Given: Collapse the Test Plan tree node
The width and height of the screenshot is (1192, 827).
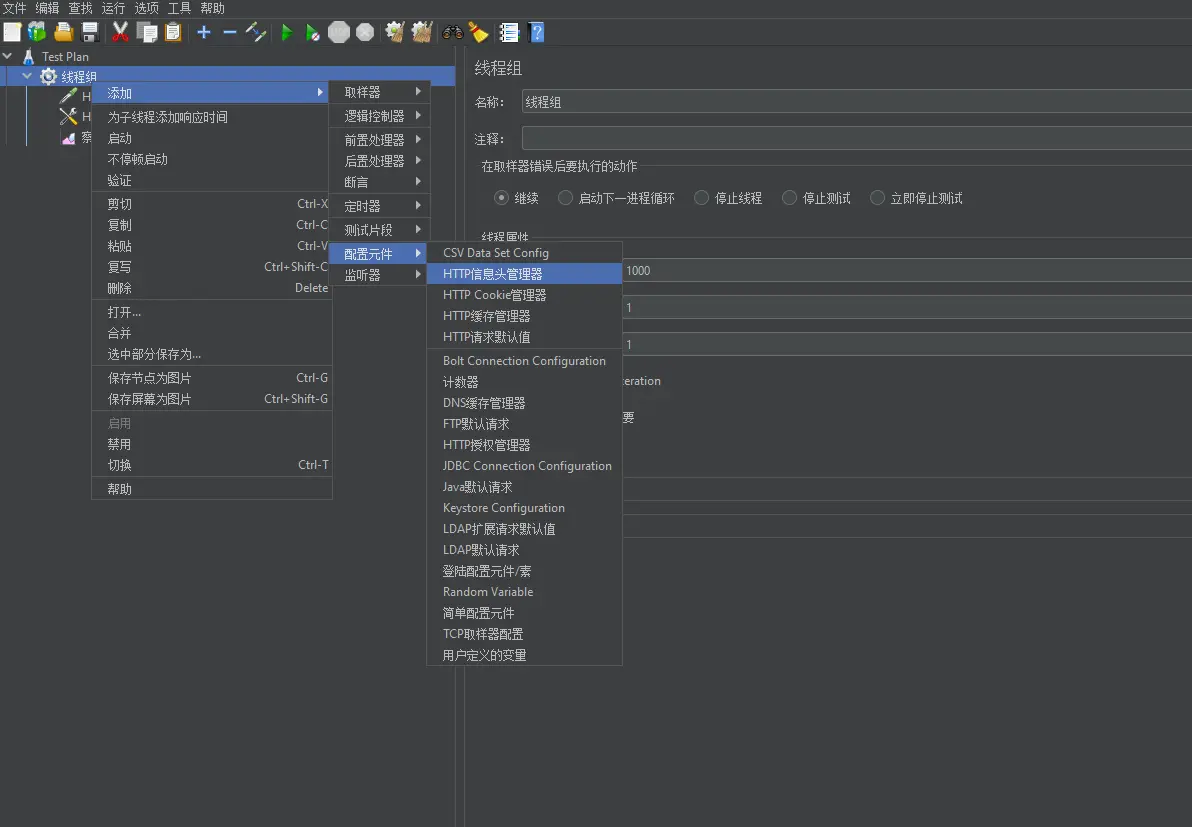Looking at the screenshot, I should [9, 57].
